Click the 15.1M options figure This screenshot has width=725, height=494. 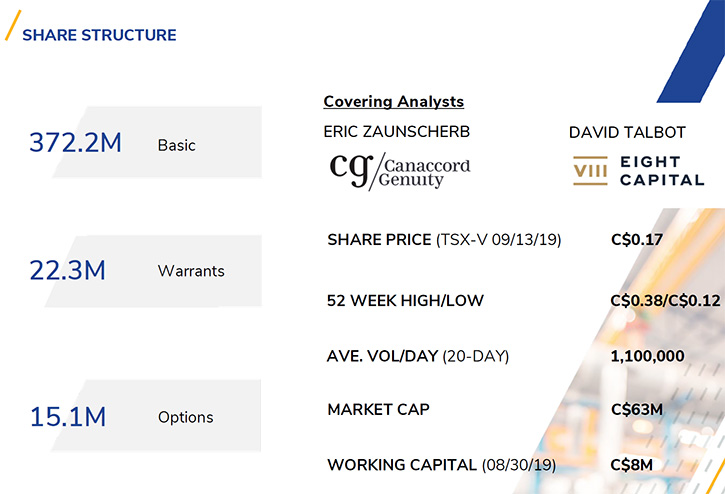pos(68,416)
